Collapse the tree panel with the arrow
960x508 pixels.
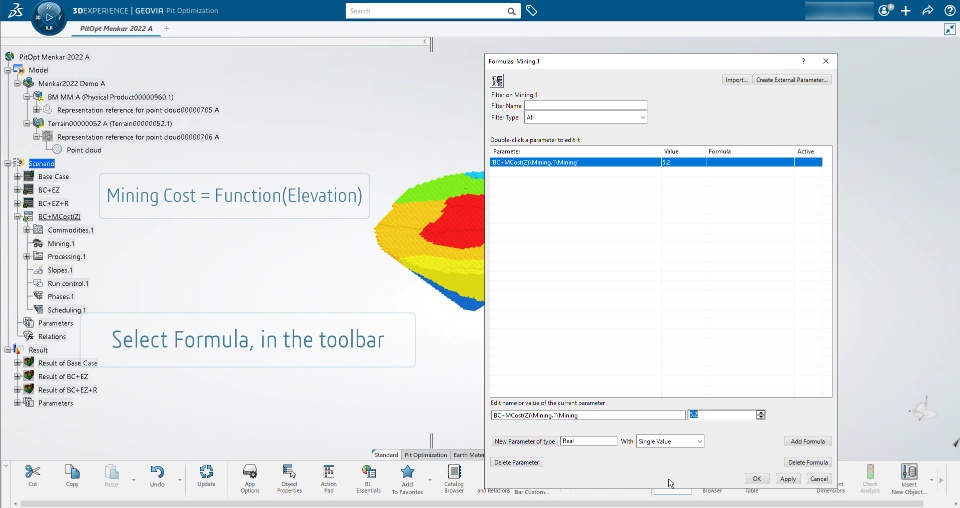point(425,42)
